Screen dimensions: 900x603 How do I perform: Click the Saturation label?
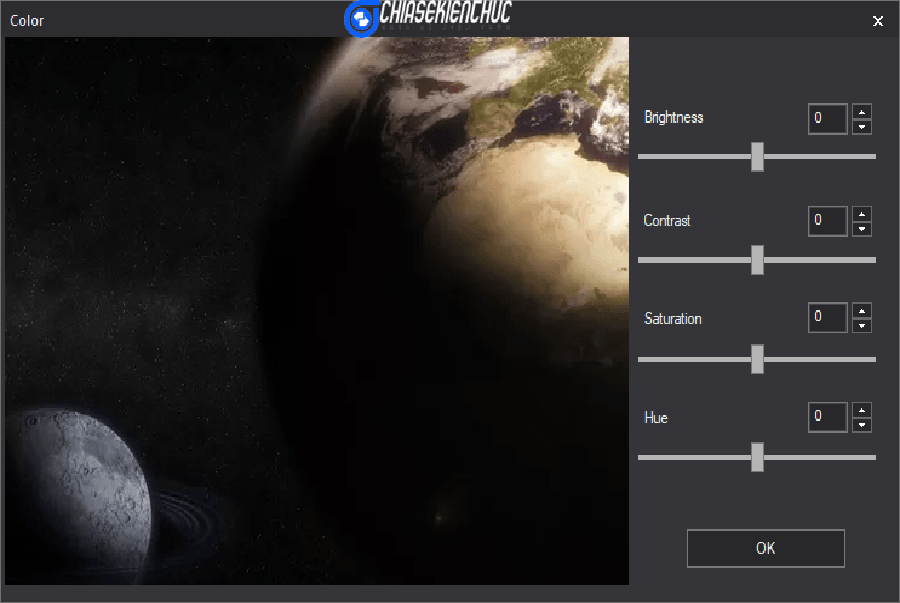click(673, 319)
